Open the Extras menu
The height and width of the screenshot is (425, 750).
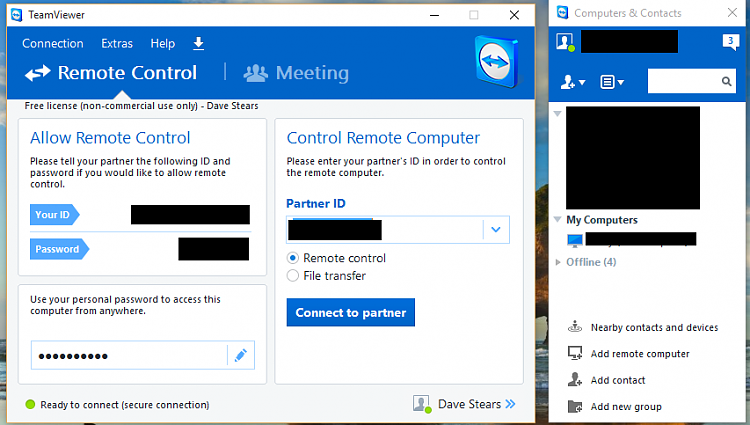[x=117, y=44]
